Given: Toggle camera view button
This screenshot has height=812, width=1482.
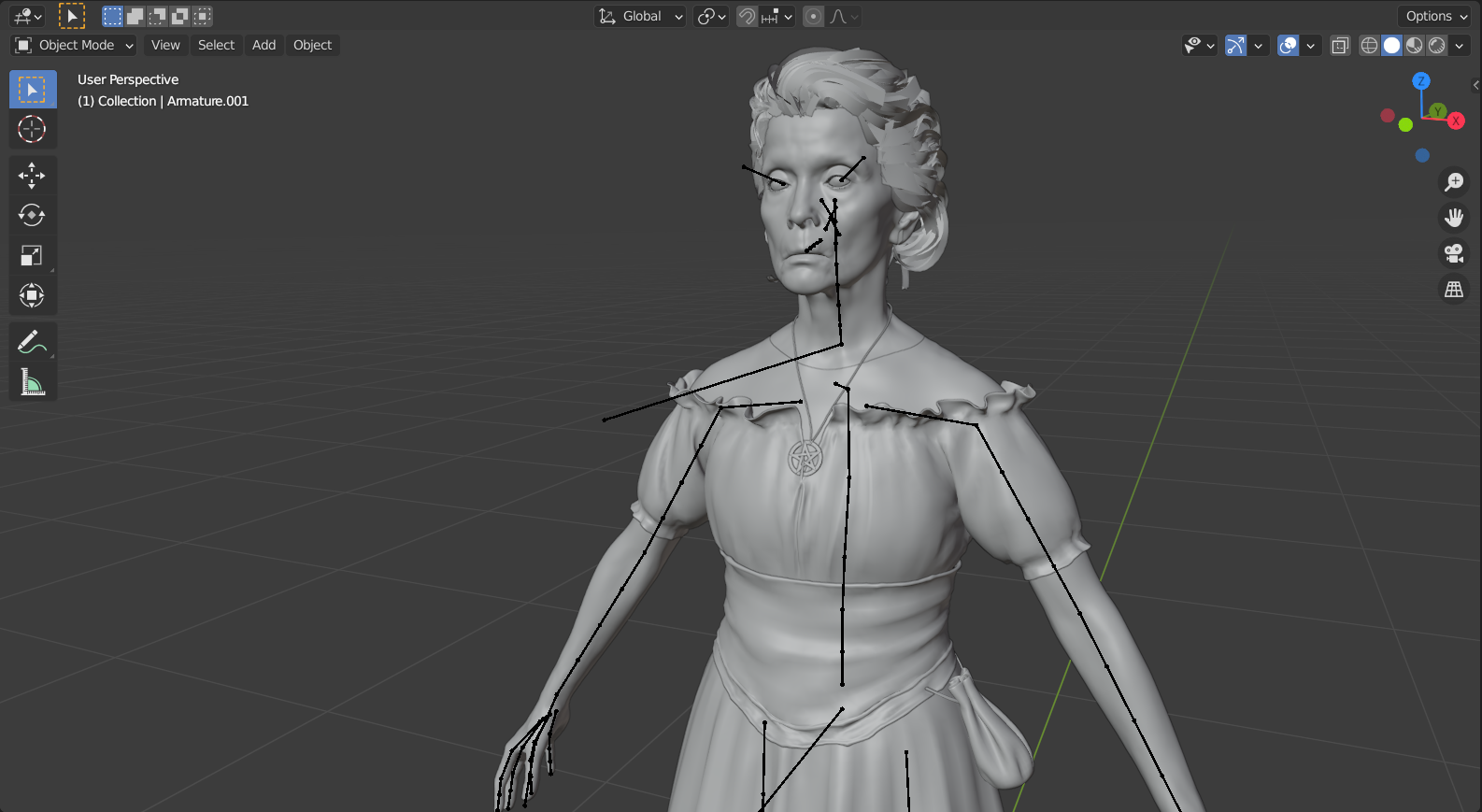Looking at the screenshot, I should click(x=1454, y=253).
